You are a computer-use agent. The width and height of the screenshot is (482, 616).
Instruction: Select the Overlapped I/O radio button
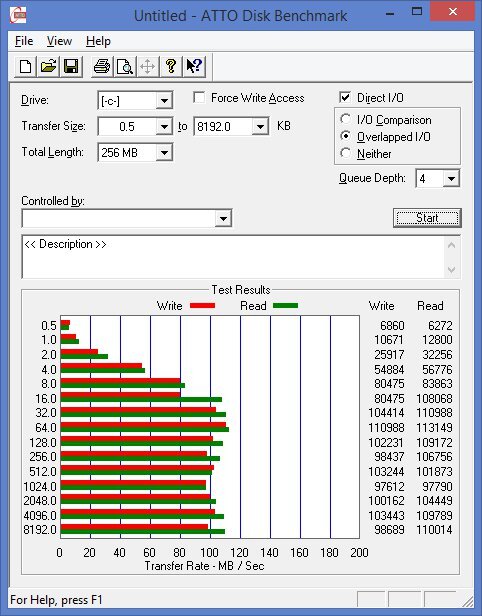pos(345,136)
